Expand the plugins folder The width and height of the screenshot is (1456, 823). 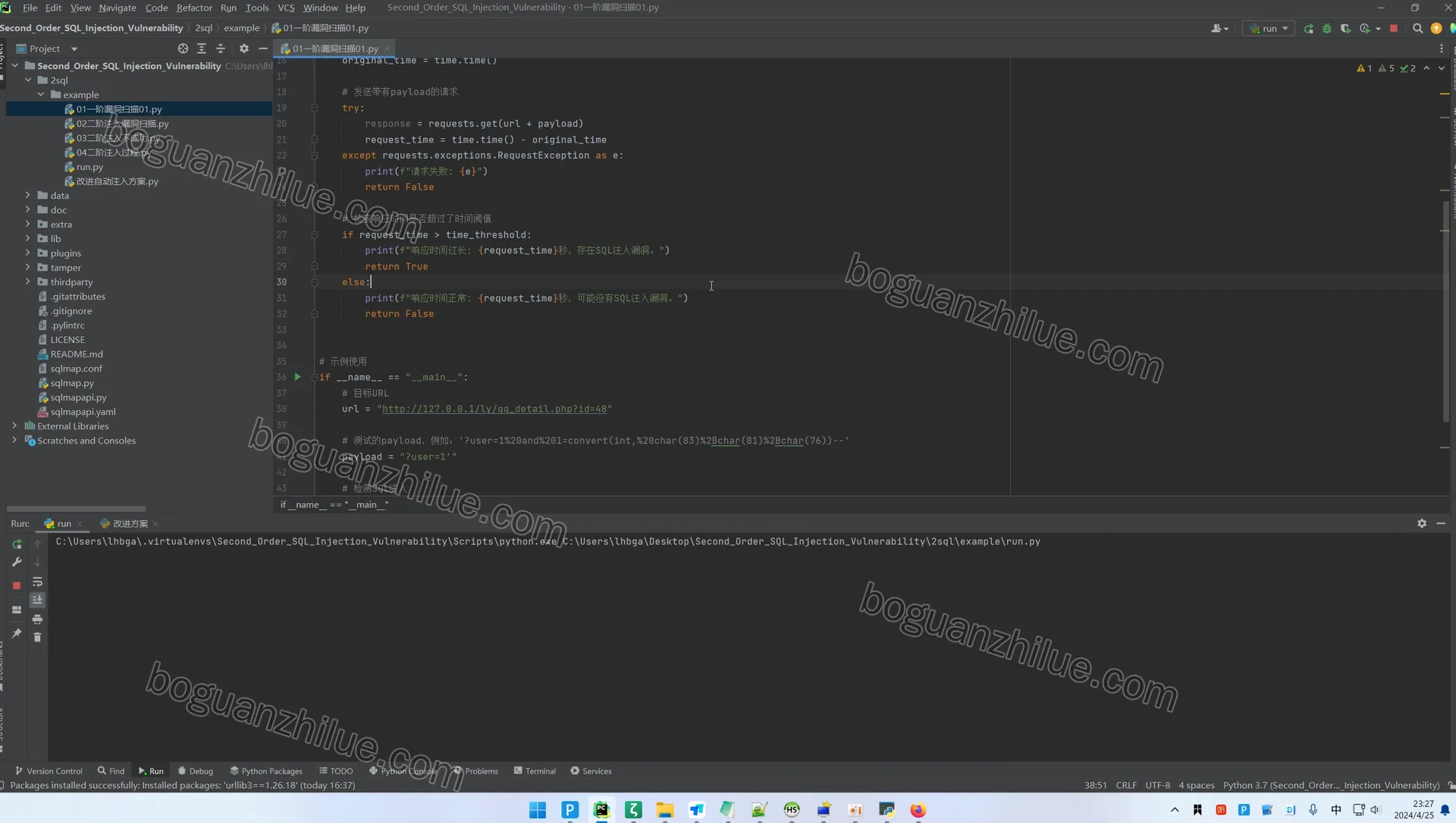coord(28,253)
